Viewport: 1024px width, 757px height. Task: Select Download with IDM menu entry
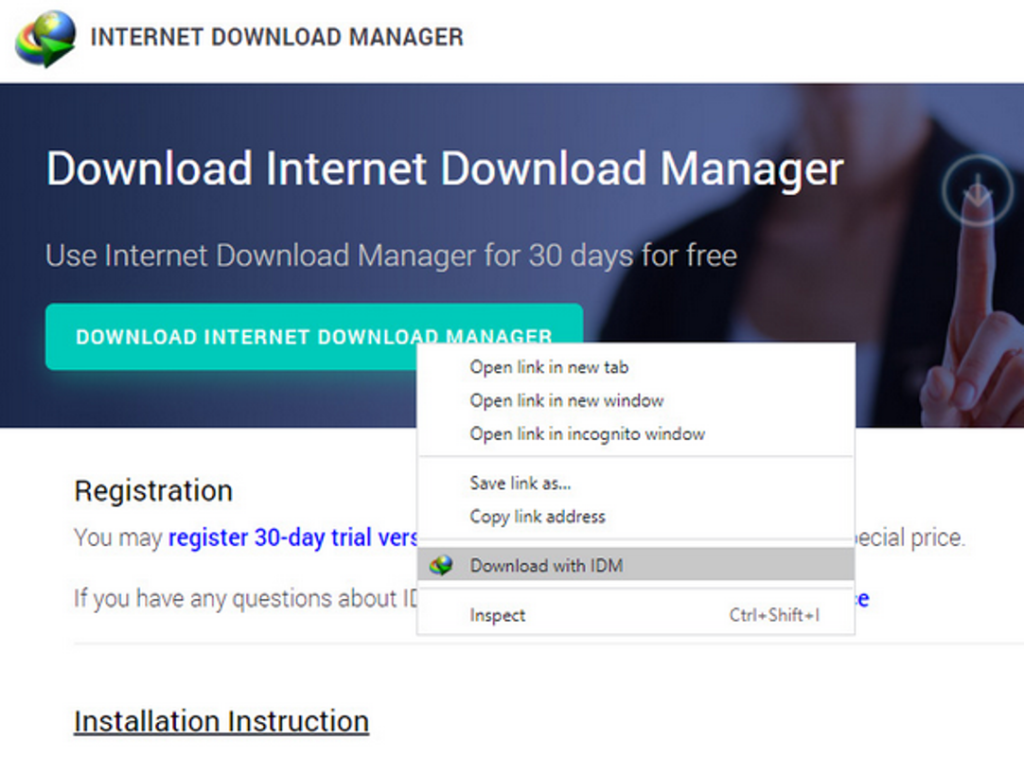(635, 564)
